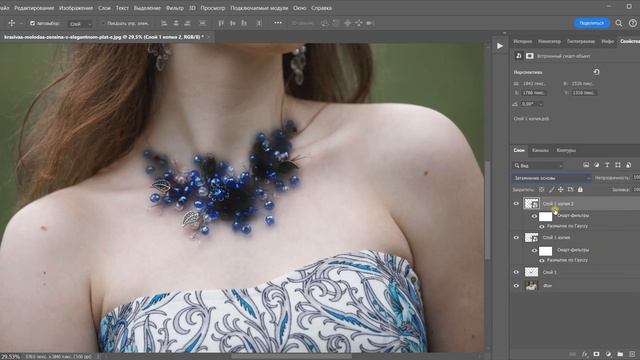Hide layer Слой 1 копия 2
640x360 pixels.
516,203
